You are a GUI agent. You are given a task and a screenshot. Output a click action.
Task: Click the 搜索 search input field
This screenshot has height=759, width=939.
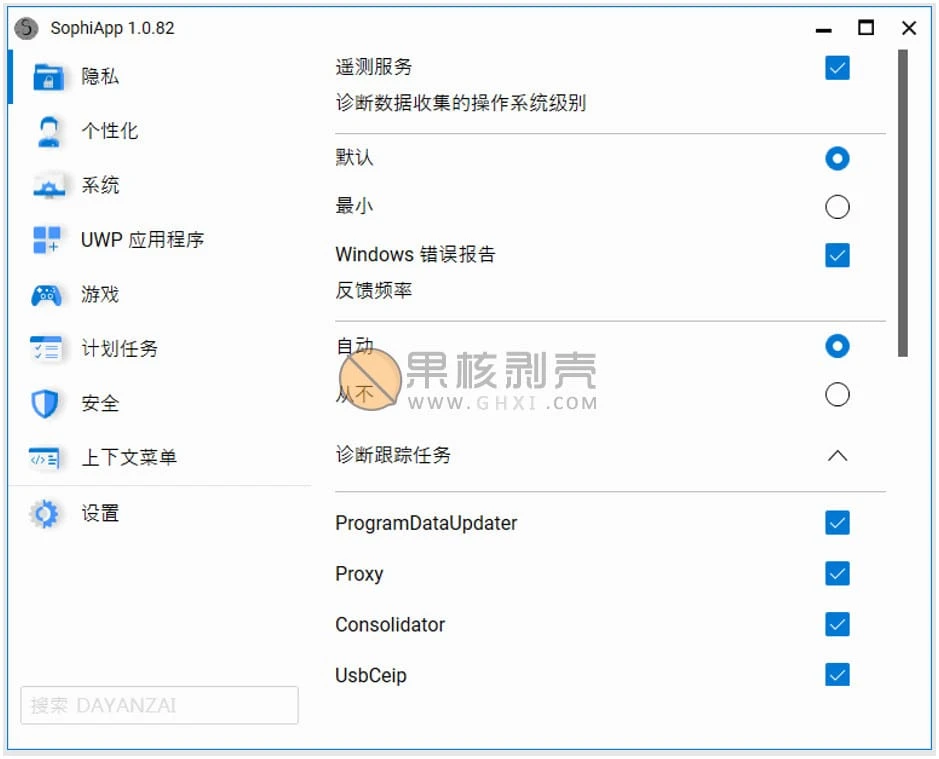click(158, 705)
